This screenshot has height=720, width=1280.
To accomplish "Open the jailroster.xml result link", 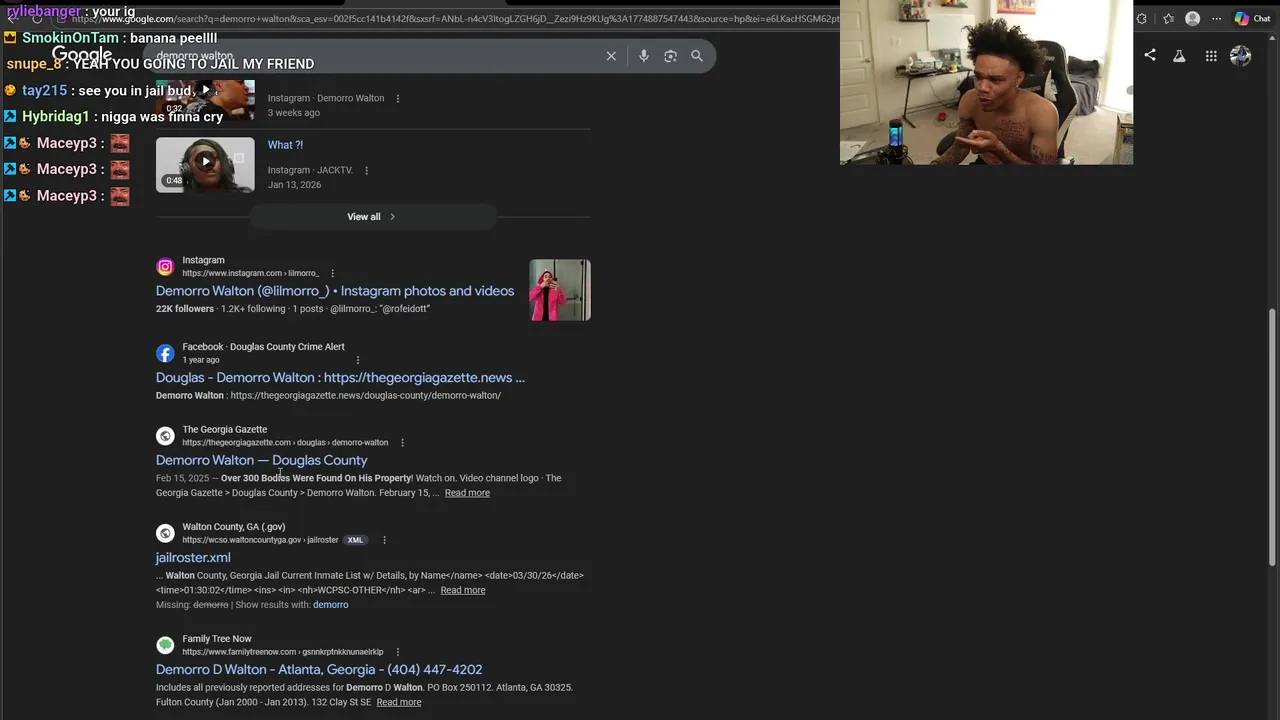I will pyautogui.click(x=193, y=558).
